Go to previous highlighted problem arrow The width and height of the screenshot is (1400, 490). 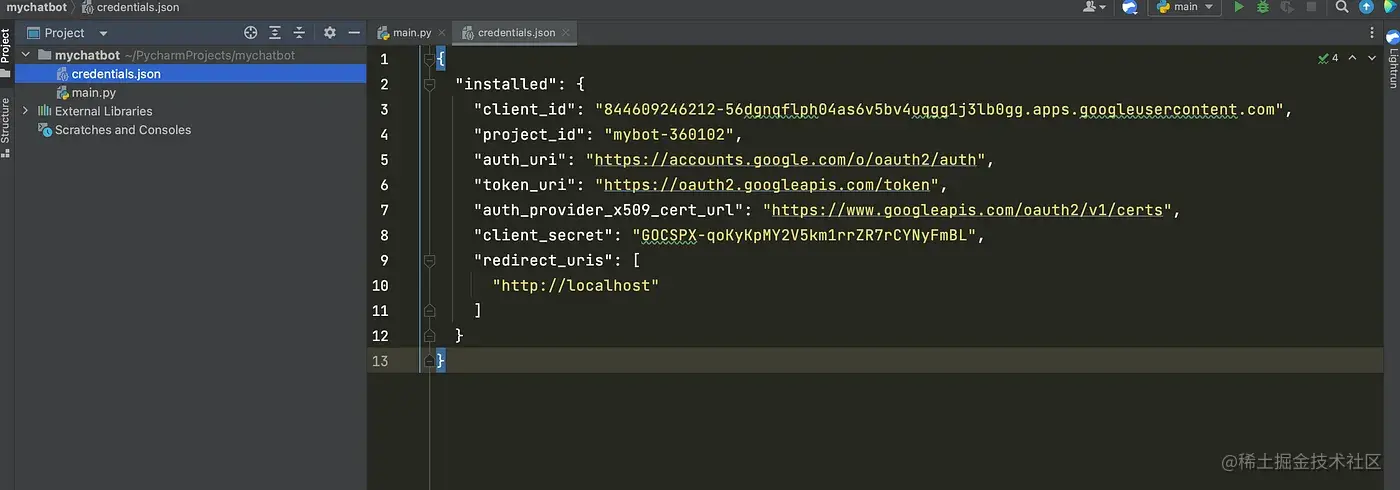(x=1352, y=58)
